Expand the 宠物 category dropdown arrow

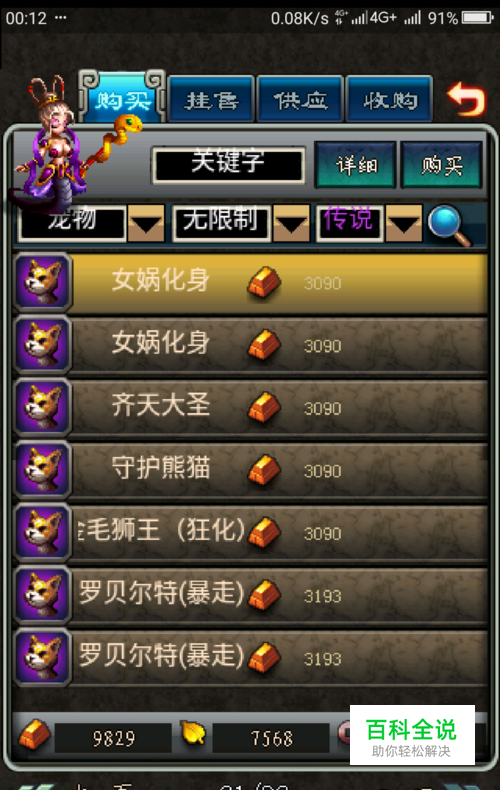146,223
